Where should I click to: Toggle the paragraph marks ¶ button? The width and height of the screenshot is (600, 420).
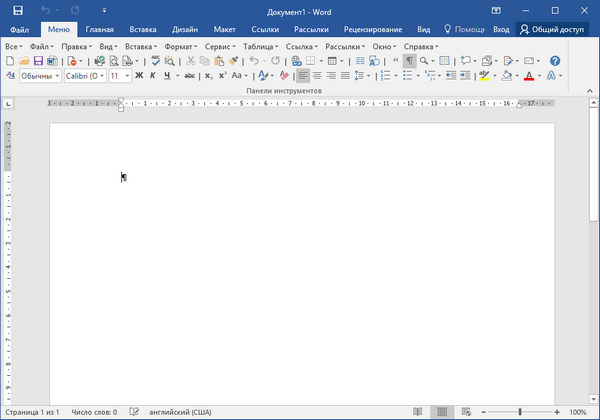click(x=409, y=61)
